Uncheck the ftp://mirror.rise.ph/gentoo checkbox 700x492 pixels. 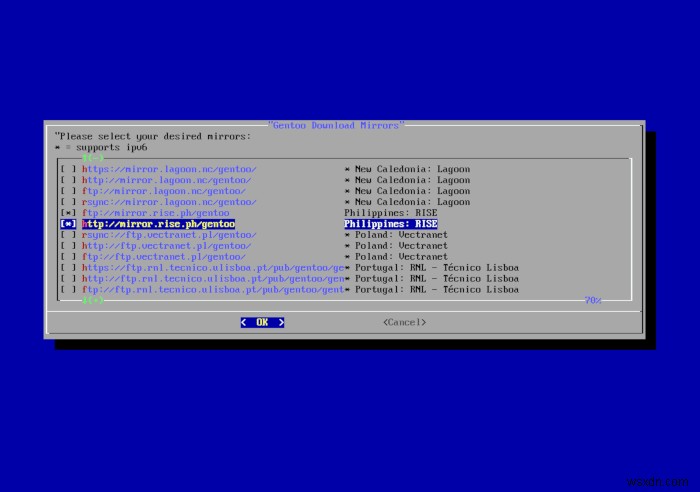(68, 213)
